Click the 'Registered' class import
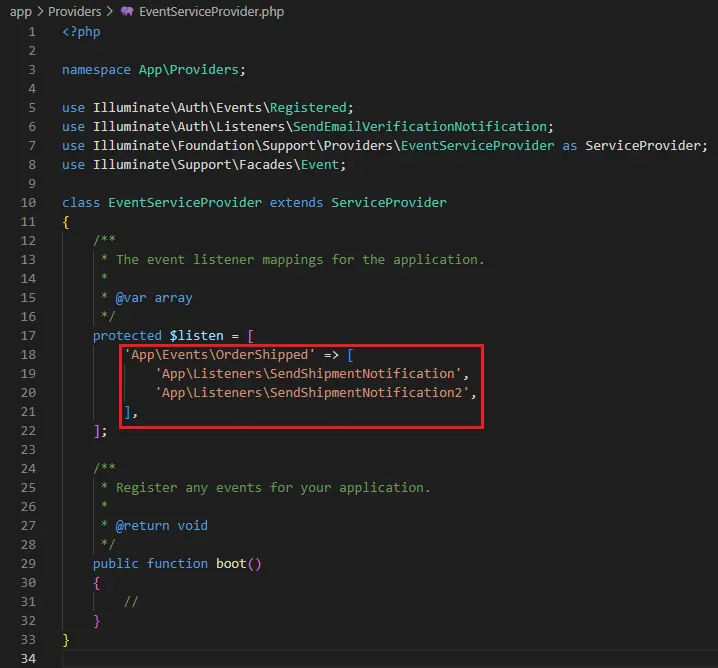Screen dimensions: 718x668 pyautogui.click(x=308, y=108)
